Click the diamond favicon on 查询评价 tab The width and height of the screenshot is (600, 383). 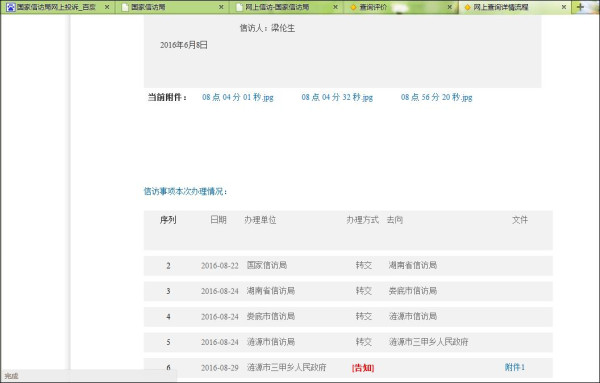click(x=353, y=7)
